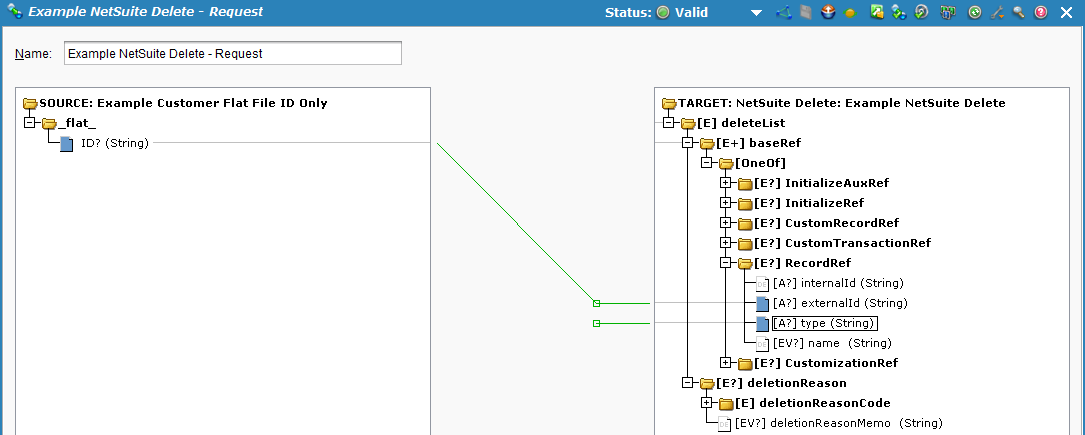Open help via the pink question mark icon
This screenshot has height=435, width=1085.
[x=1041, y=13]
